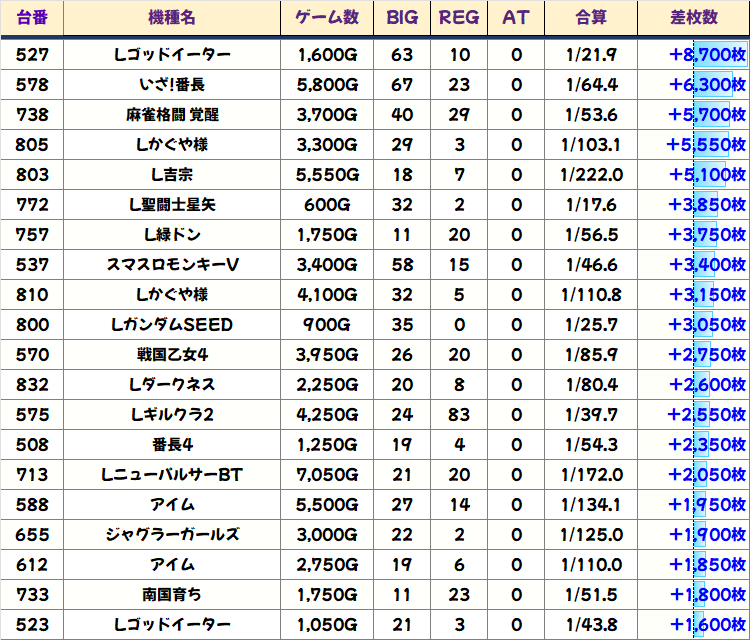750x640 pixels.
Task: Click the 機種名 column header
Action: (x=172, y=18)
